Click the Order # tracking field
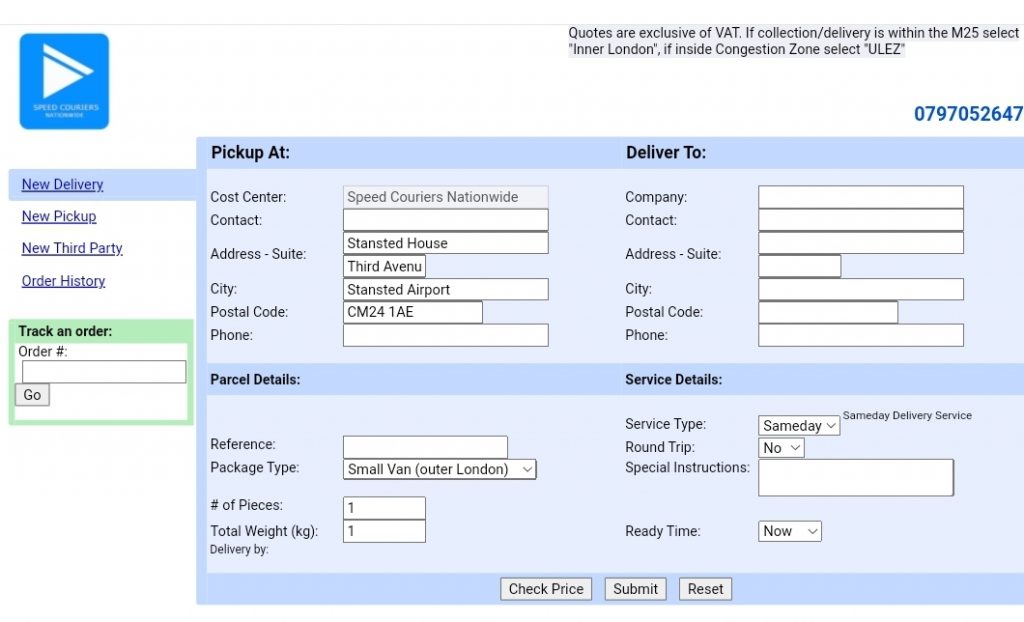1024x622 pixels. pos(104,372)
